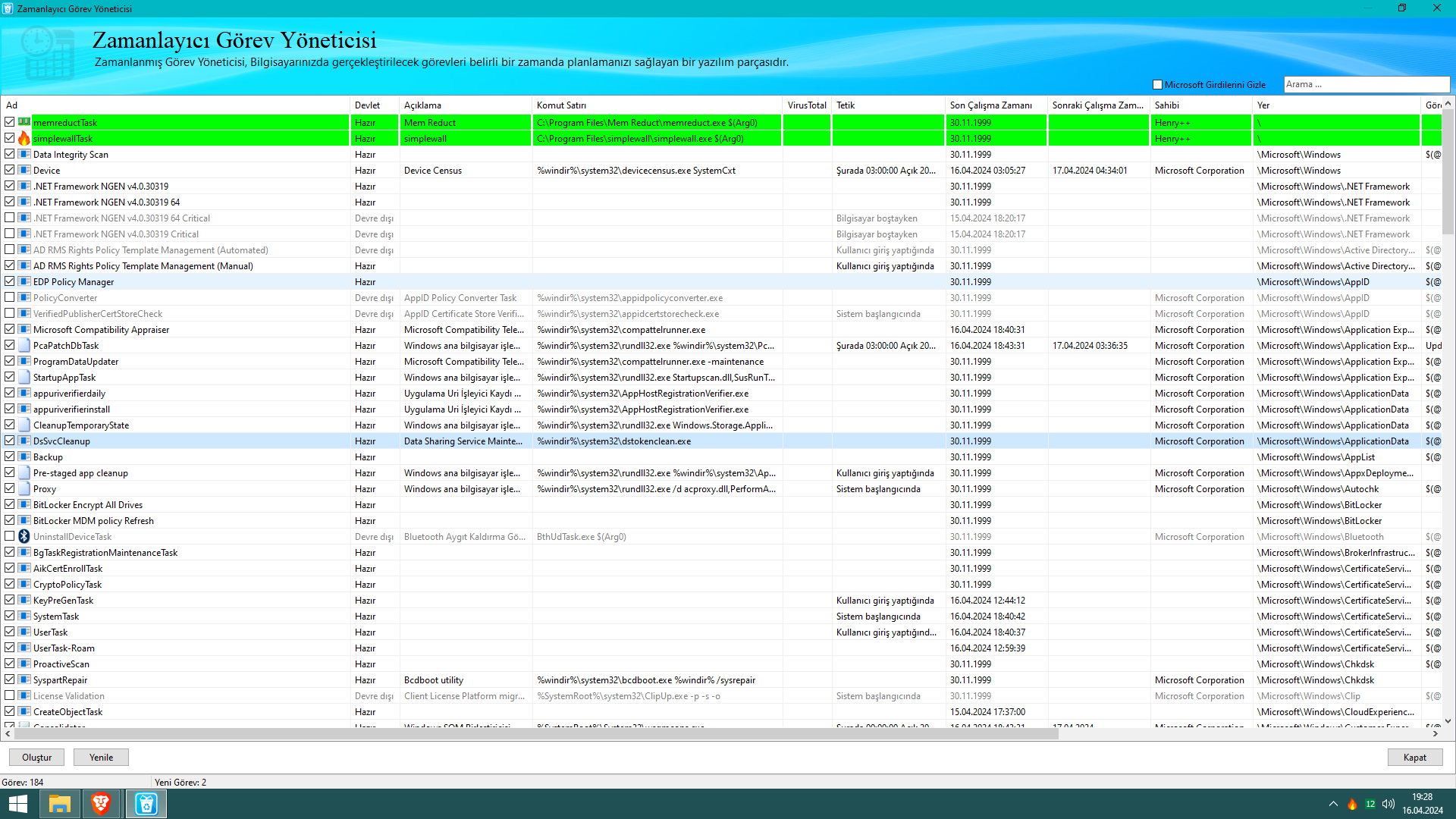The width and height of the screenshot is (1456, 819).
Task: Click the EDP Policy Manager task icon
Action: (24, 281)
